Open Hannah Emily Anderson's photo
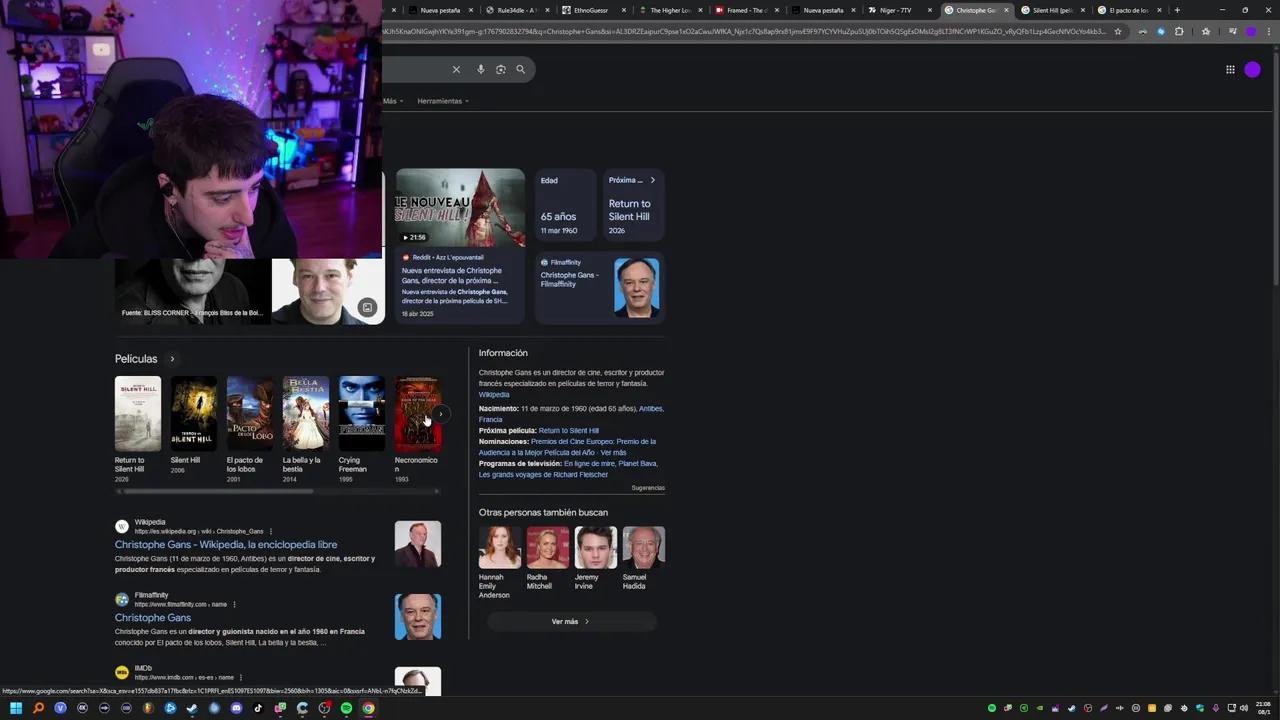 pos(500,548)
